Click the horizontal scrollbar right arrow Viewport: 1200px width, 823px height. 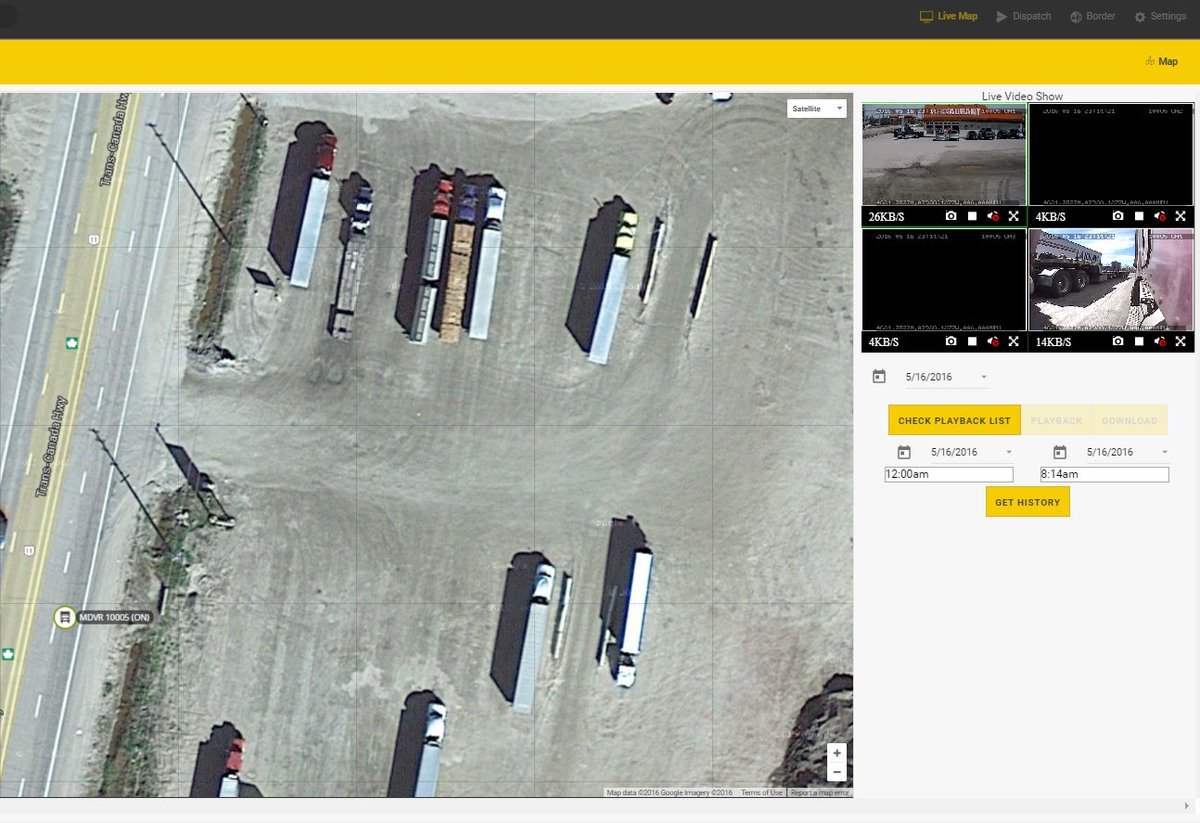(x=1185, y=805)
